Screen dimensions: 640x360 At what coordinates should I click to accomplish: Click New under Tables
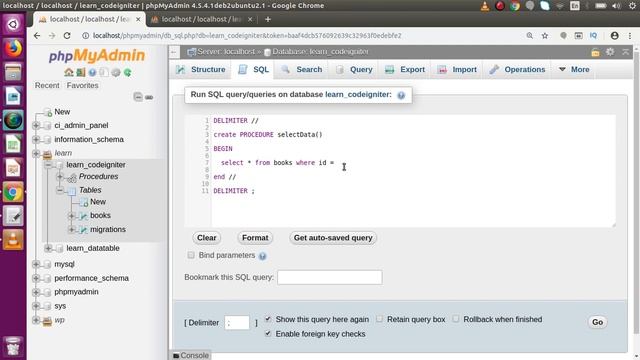pyautogui.click(x=98, y=202)
